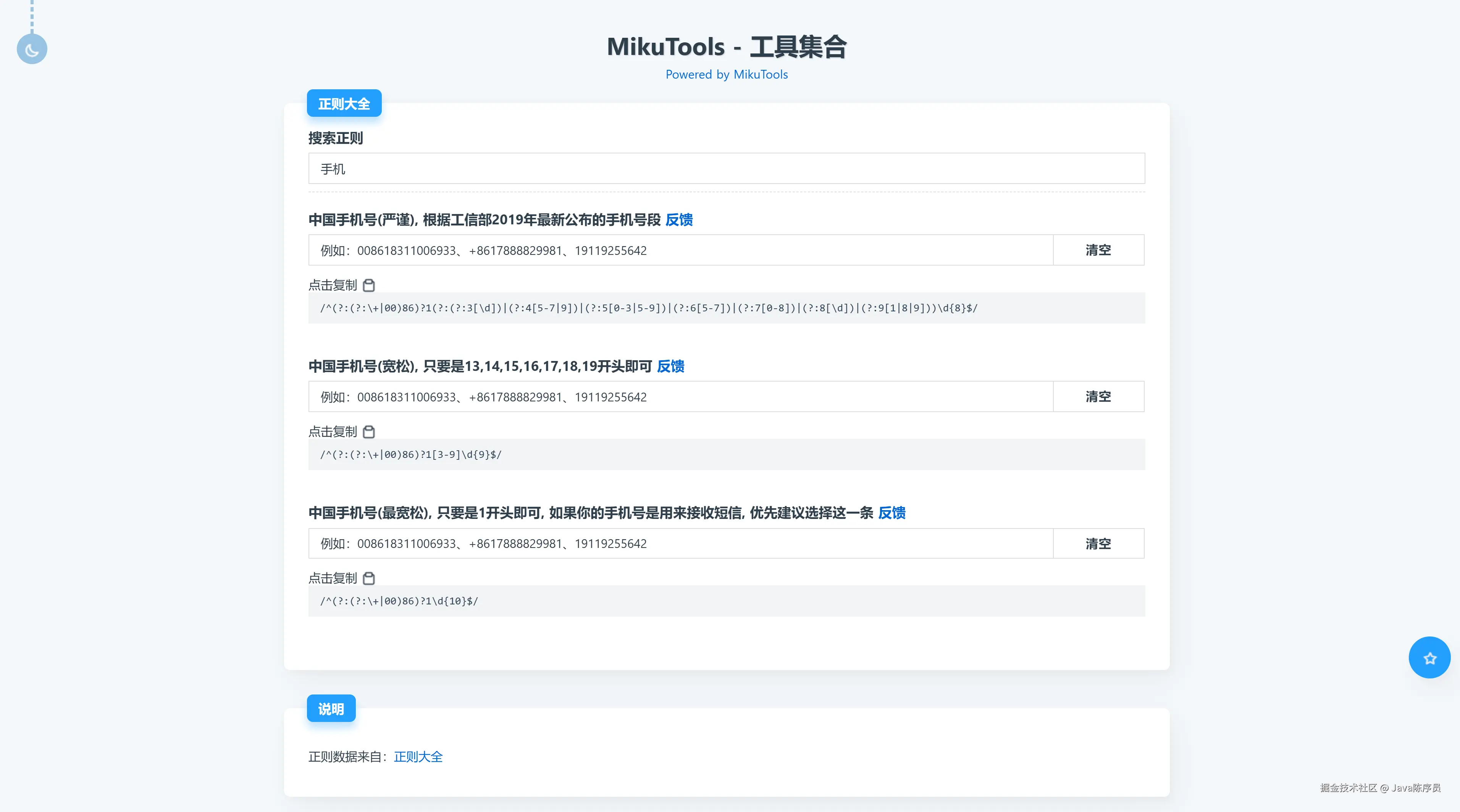Viewport: 1460px width, 812px height.
Task: Click the 正则大全 section tab label
Action: point(344,104)
